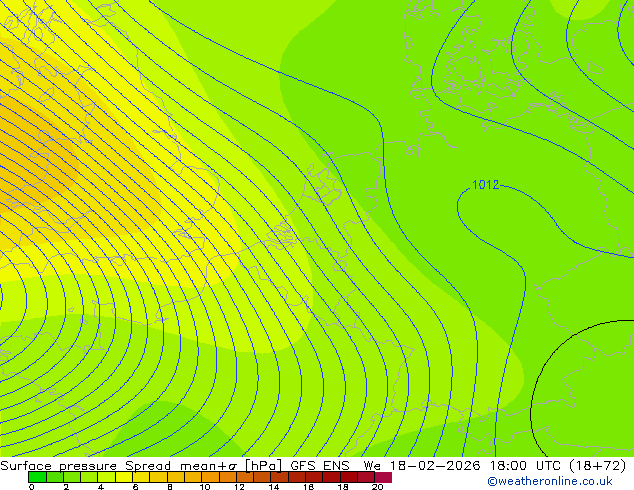Image resolution: width=634 pixels, height=490 pixels.
Task: Pick the pure yellow legend swatch
Action: (124, 477)
